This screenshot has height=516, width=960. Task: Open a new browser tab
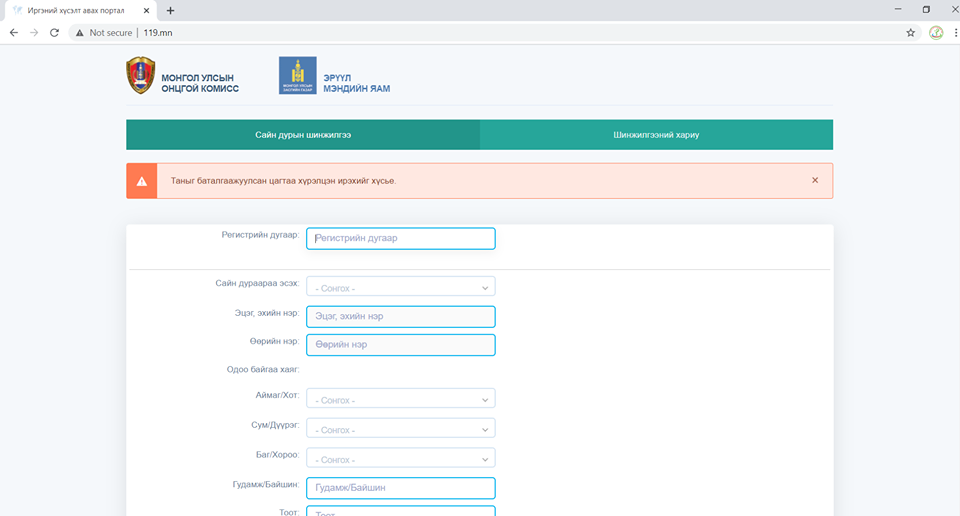170,10
